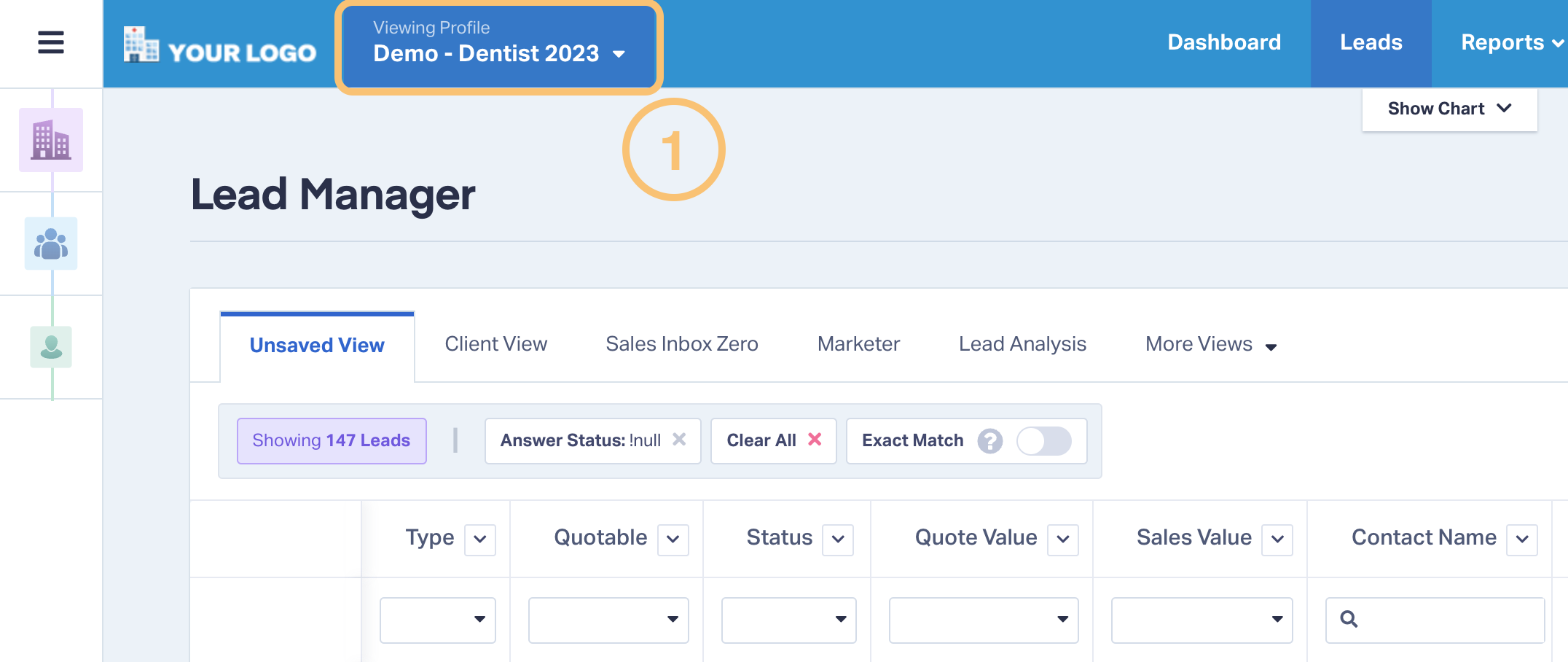
Task: Open the Quotable column header menu
Action: (x=673, y=540)
